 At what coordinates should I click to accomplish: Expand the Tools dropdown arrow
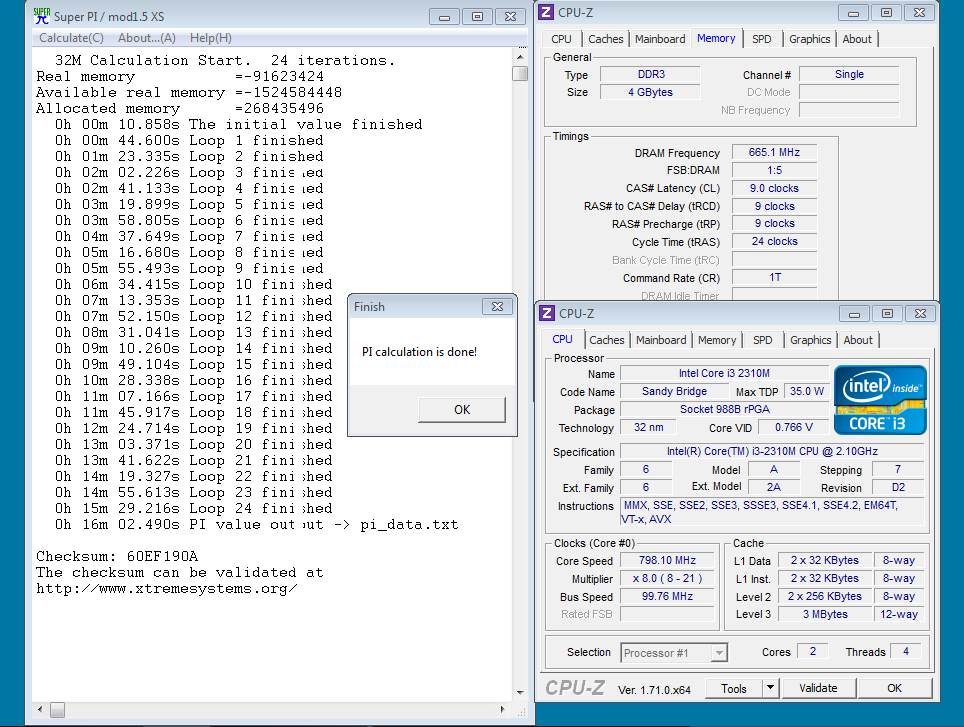[770, 688]
